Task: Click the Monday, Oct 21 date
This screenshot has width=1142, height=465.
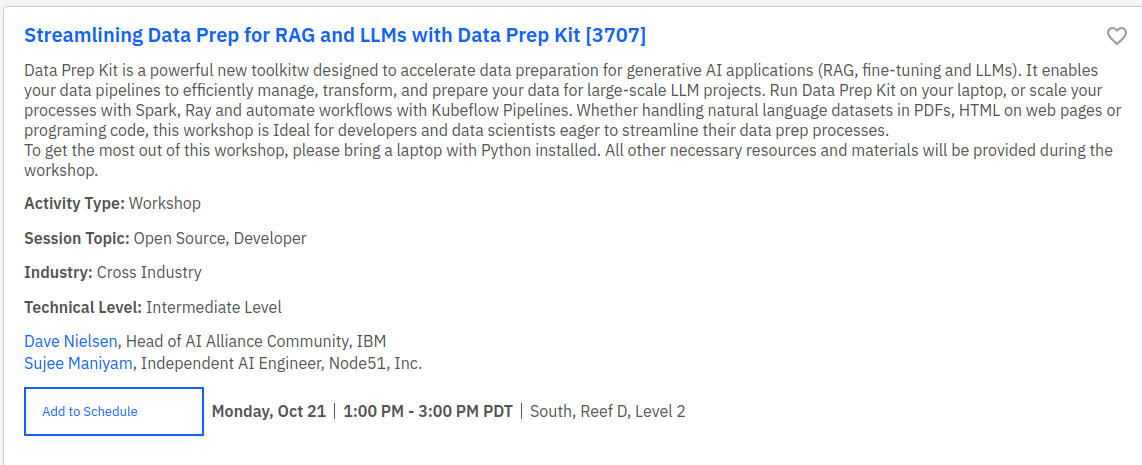Action: click(269, 411)
